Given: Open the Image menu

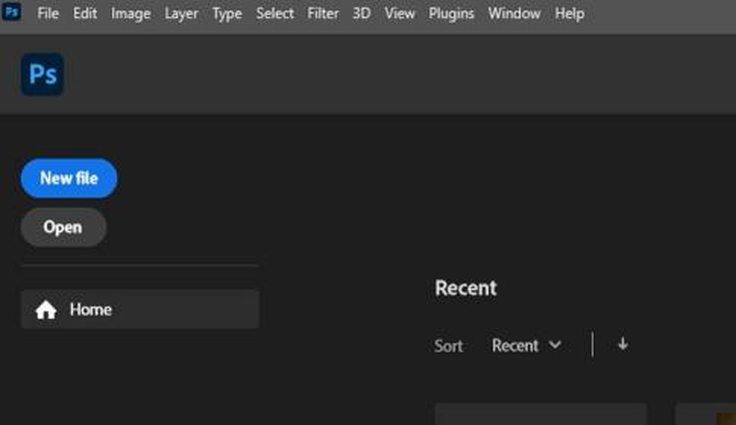Looking at the screenshot, I should tap(130, 14).
